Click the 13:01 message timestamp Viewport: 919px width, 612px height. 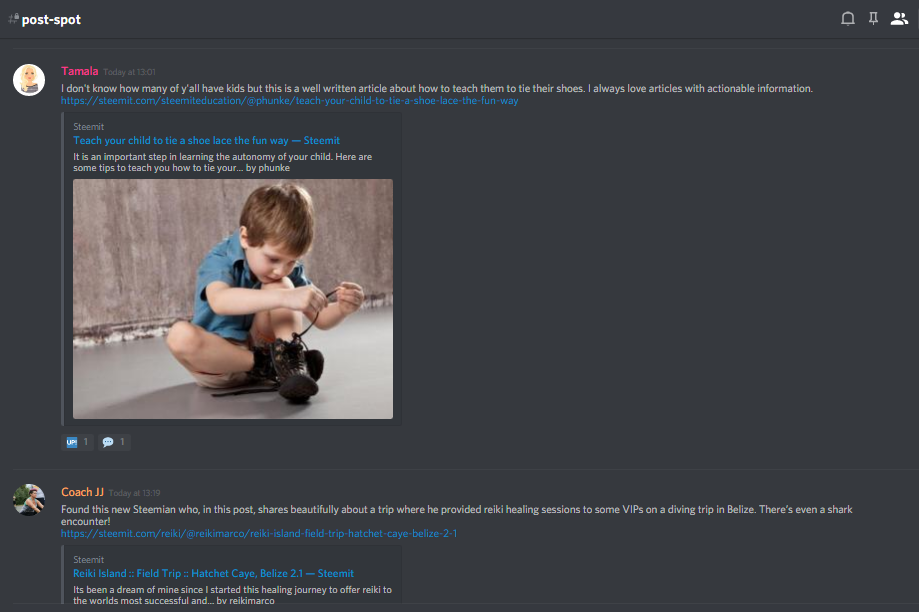click(x=130, y=72)
